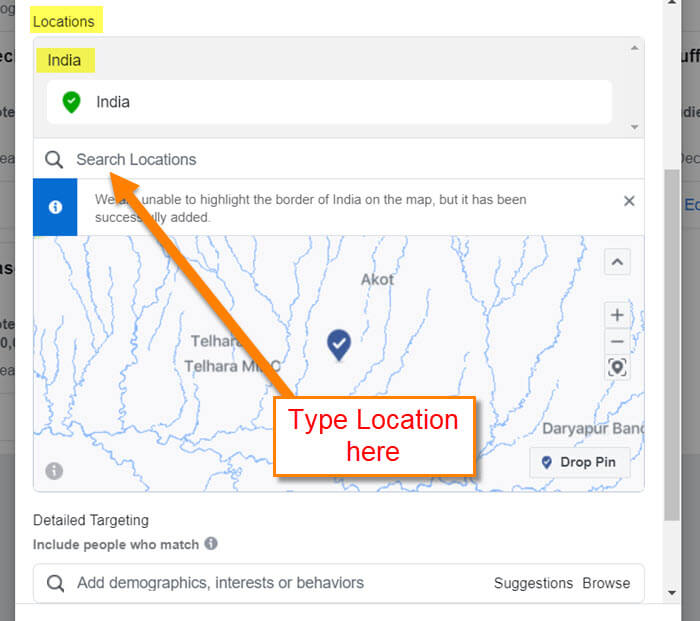Click the search magnifier icon beside Search Locations

(x=54, y=159)
